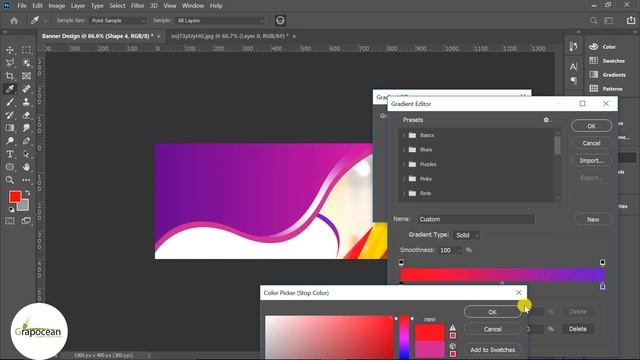Select the Smudge tool
Screen dimensions: 640x360
[x=26, y=128]
